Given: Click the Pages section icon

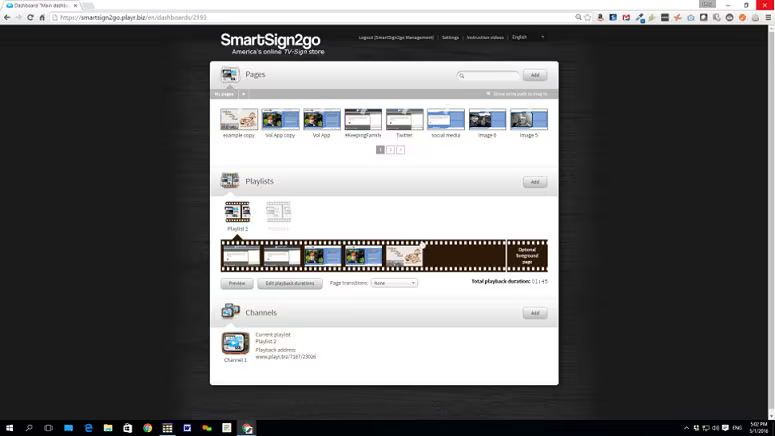Looking at the screenshot, I should (x=230, y=74).
